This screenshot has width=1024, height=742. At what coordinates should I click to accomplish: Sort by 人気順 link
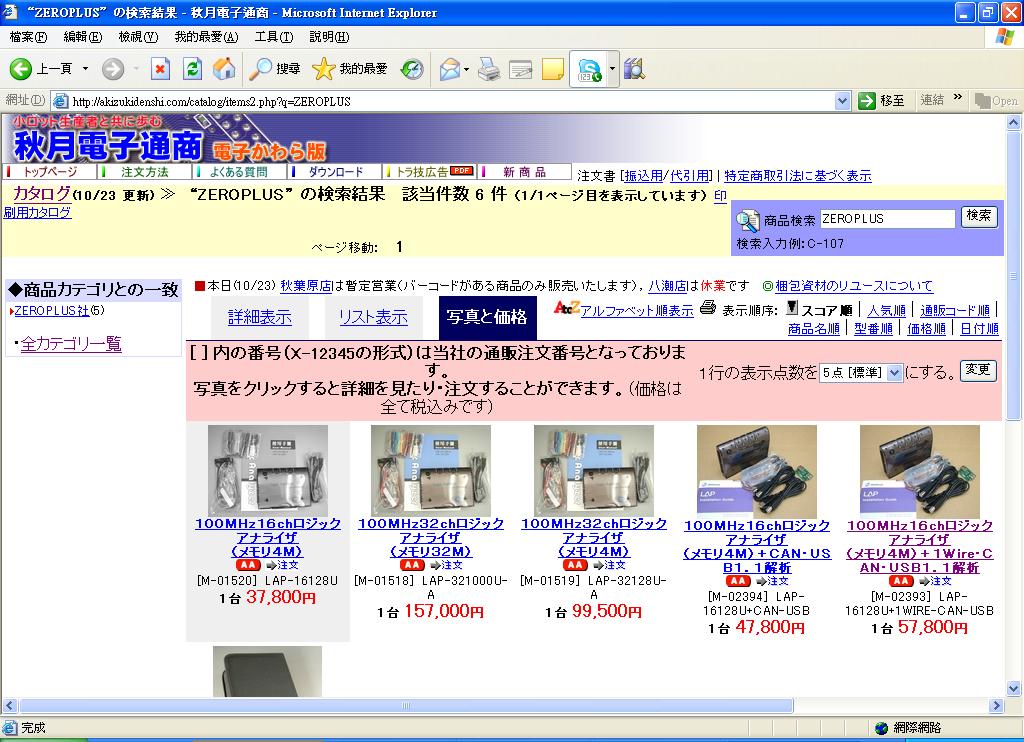click(x=886, y=310)
